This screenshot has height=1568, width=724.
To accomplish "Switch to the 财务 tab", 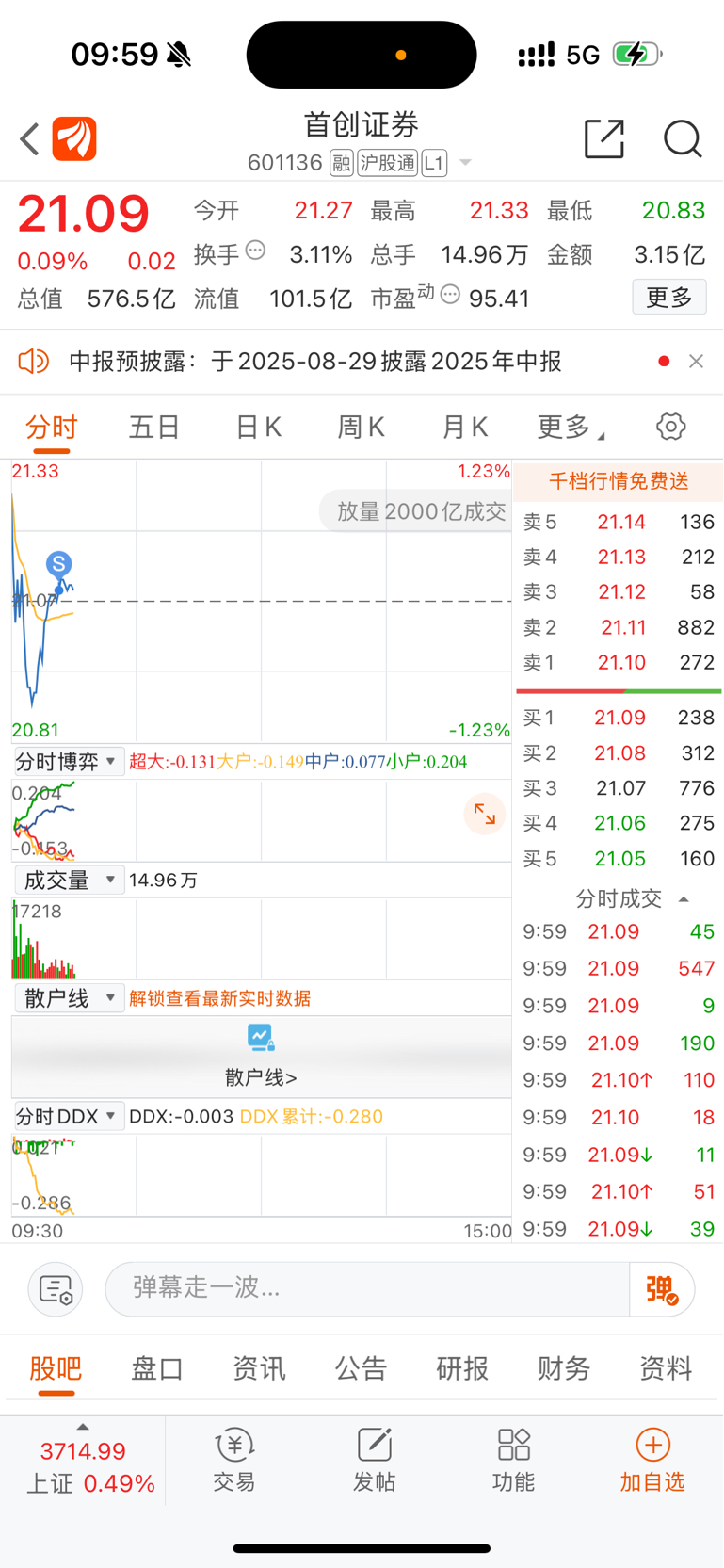I will 564,1368.
